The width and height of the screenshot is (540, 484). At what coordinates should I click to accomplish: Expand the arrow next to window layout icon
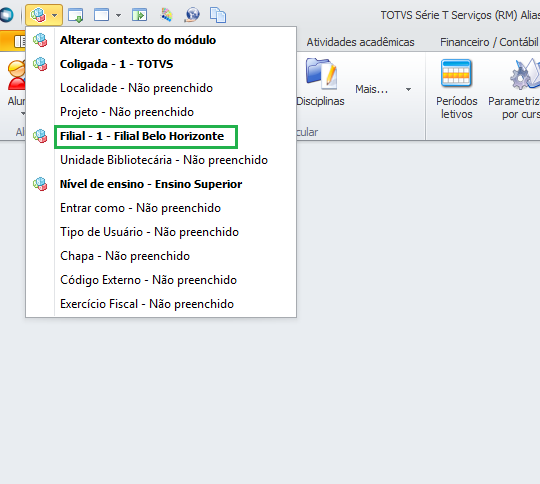pos(118,16)
